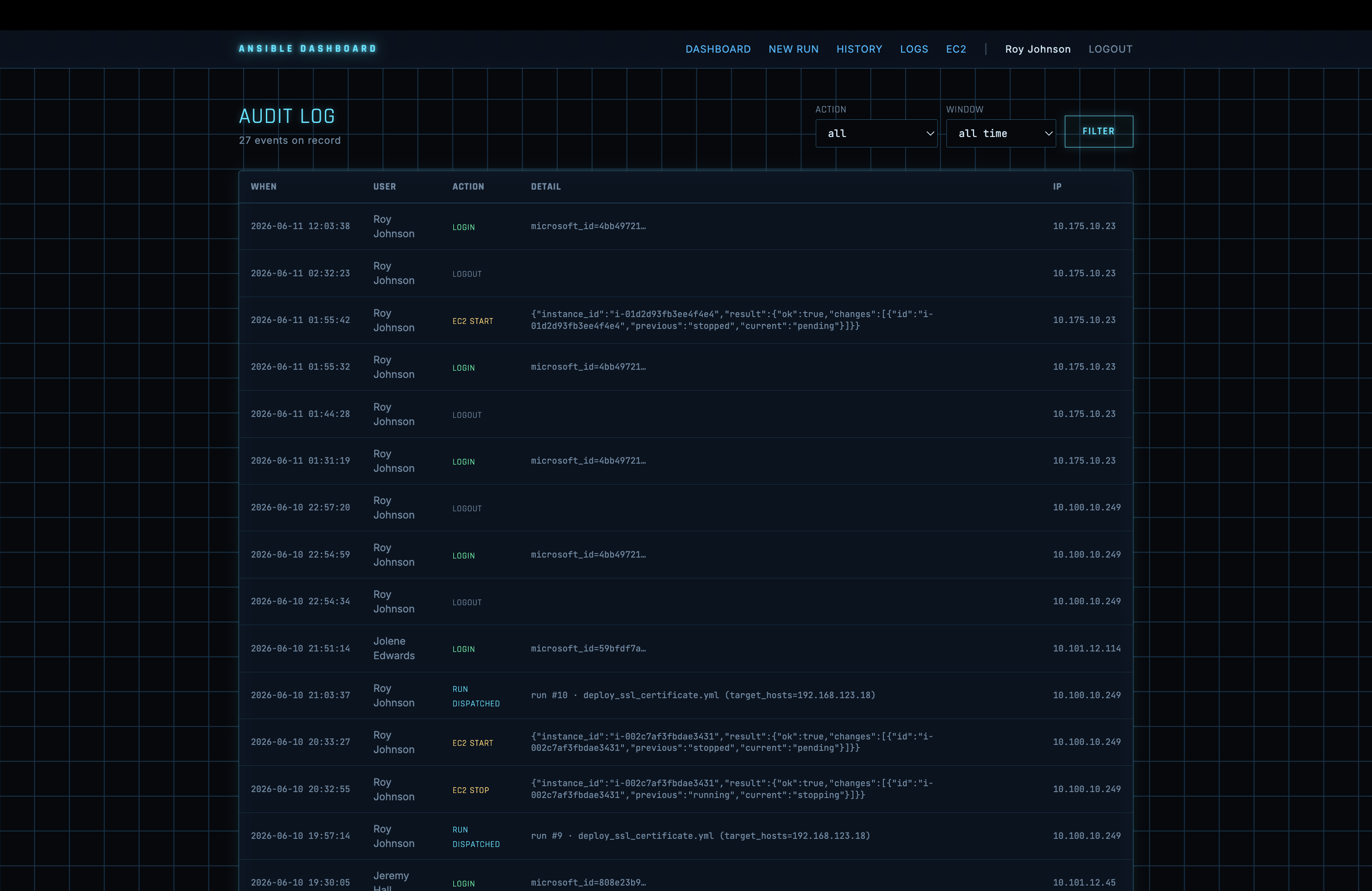This screenshot has width=1372, height=891.
Task: Click the Jeremy Hall user cell
Action: coord(391,882)
